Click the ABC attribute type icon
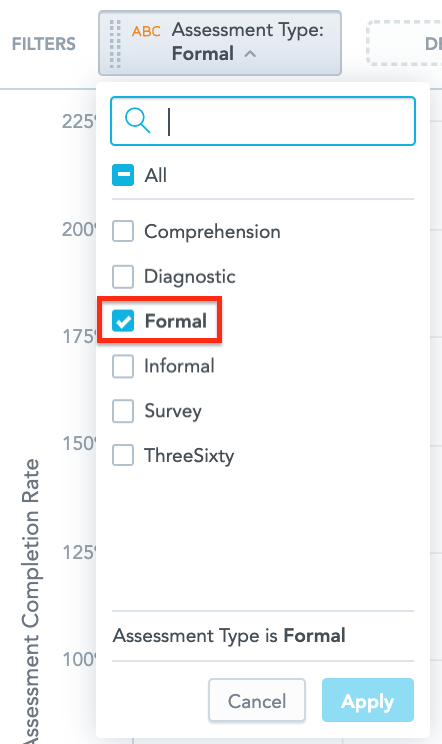This screenshot has width=442, height=744. pos(146,32)
